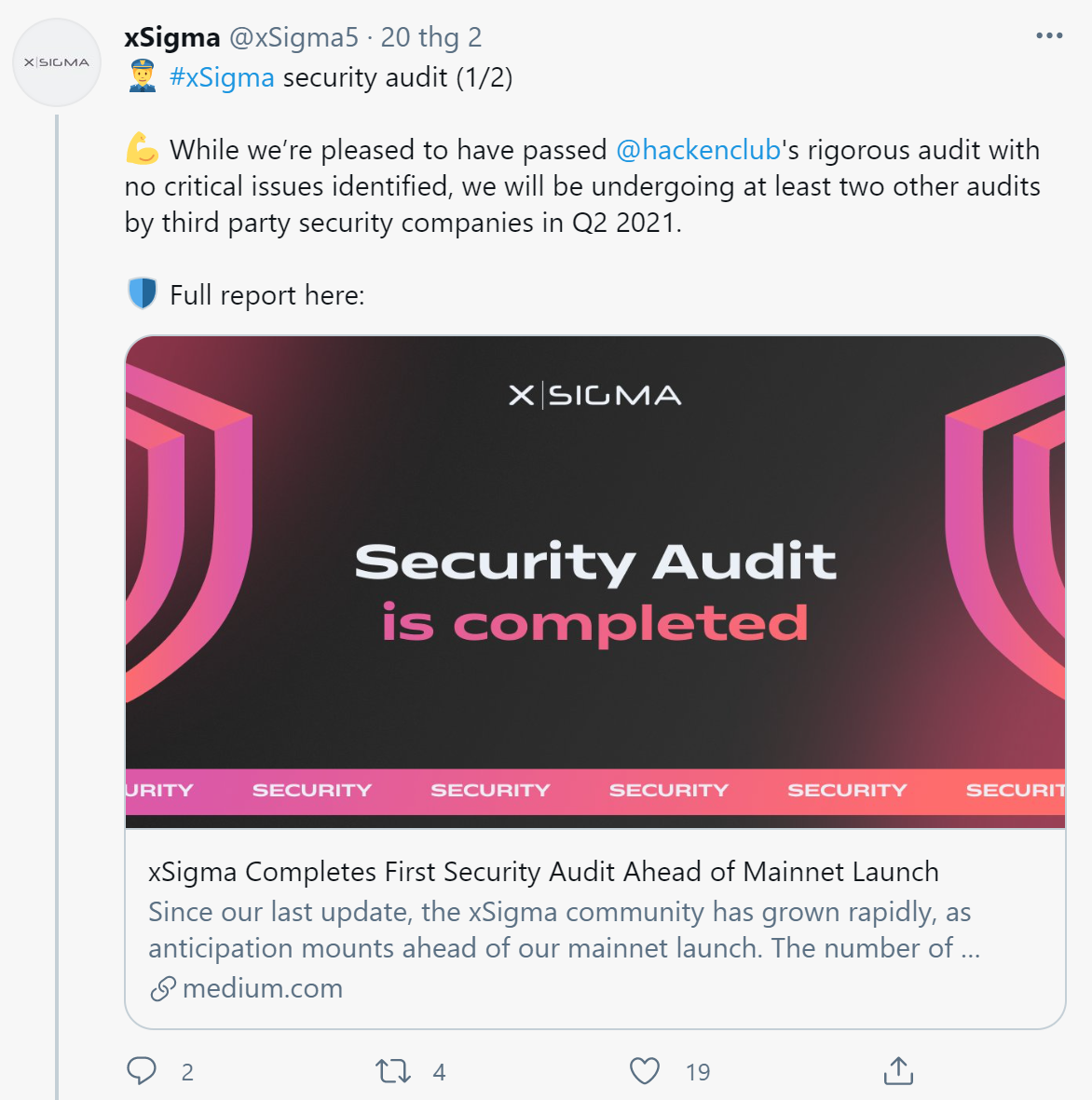Click the X|SIGMA logo in card image
This screenshot has height=1100, width=1092.
(595, 396)
